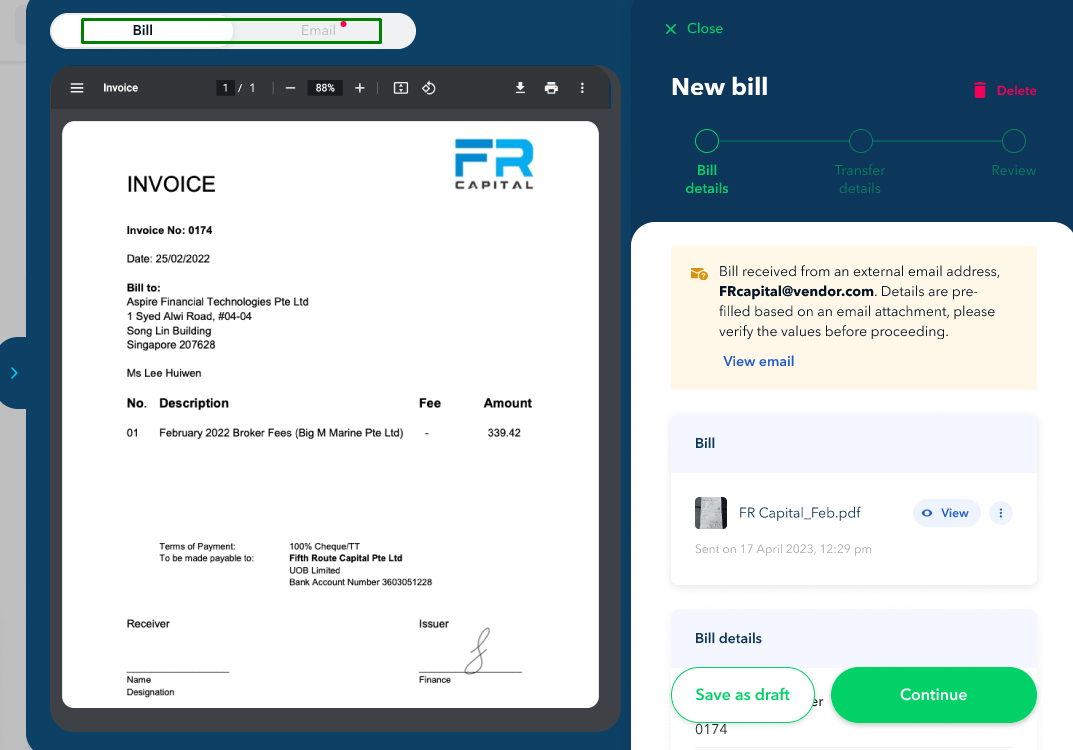
Task: Click the trash icon next to Delete
Action: click(x=980, y=90)
